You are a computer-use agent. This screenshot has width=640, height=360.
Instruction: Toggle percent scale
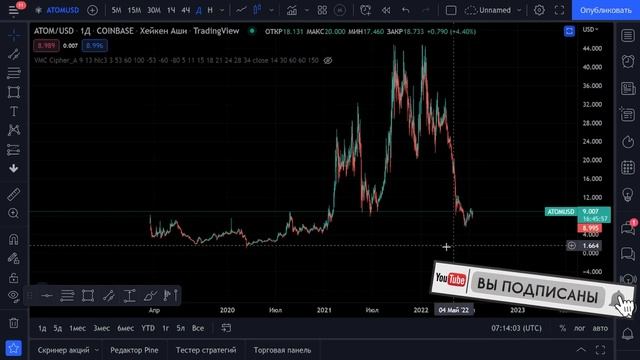pos(563,328)
